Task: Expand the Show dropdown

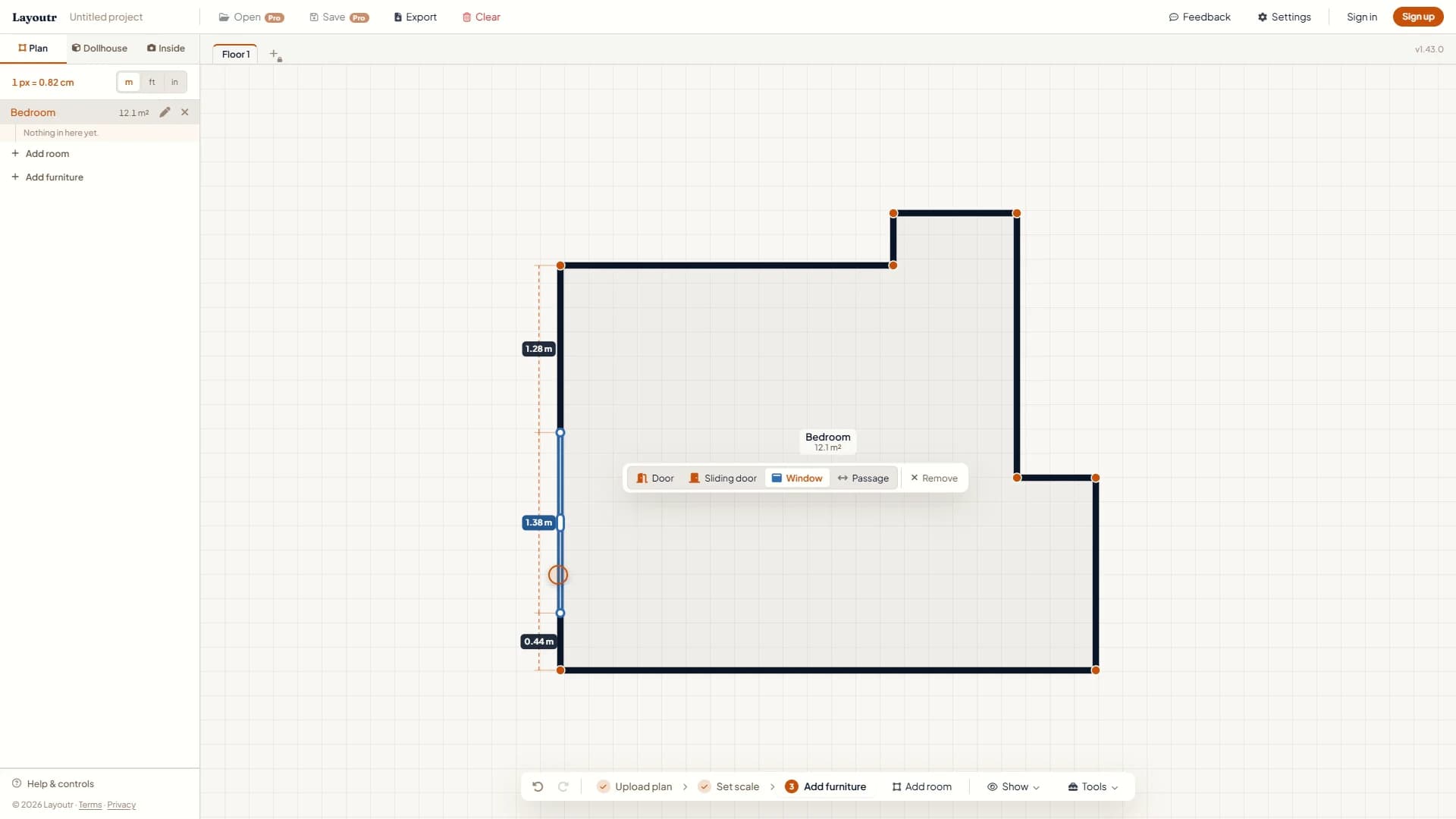Action: tap(1013, 786)
